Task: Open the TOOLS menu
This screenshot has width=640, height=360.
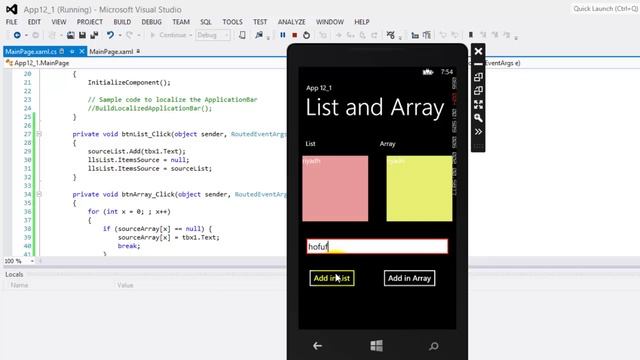Action: (232, 22)
